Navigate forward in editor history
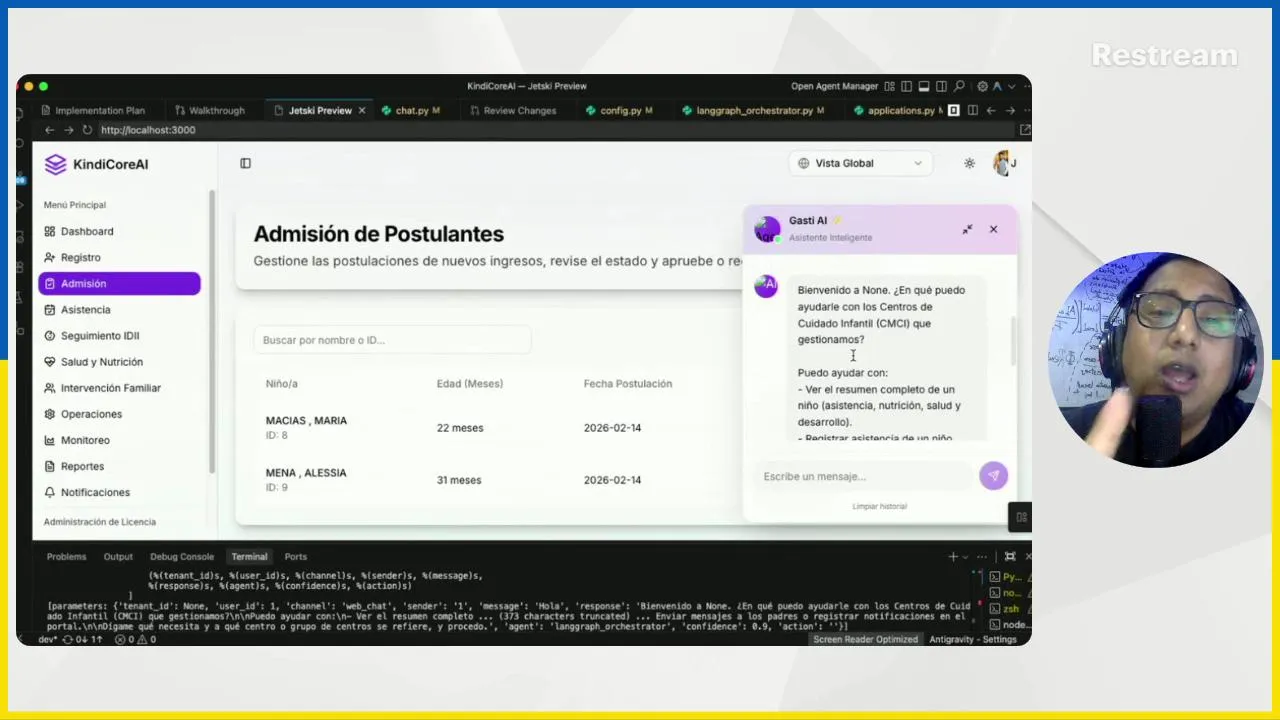Screen dimensions: 1280x720 tap(1009, 111)
